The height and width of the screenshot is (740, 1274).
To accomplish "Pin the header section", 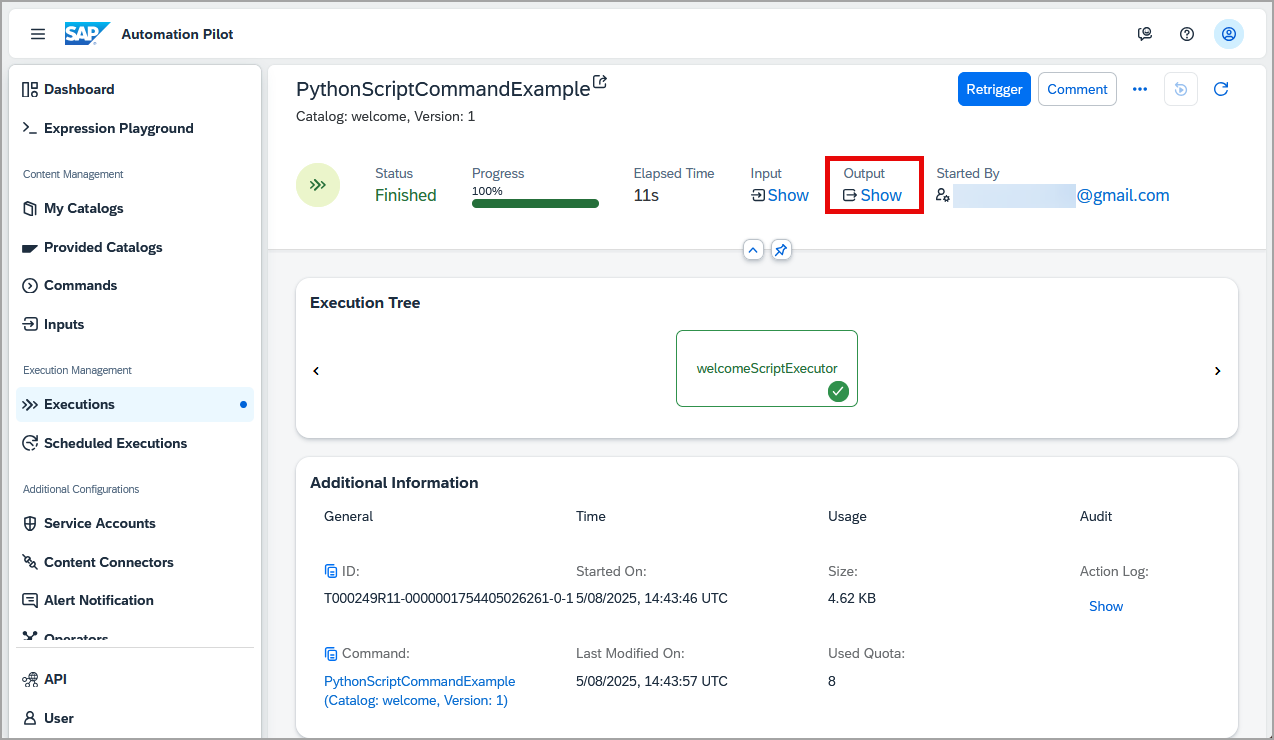I will click(781, 250).
